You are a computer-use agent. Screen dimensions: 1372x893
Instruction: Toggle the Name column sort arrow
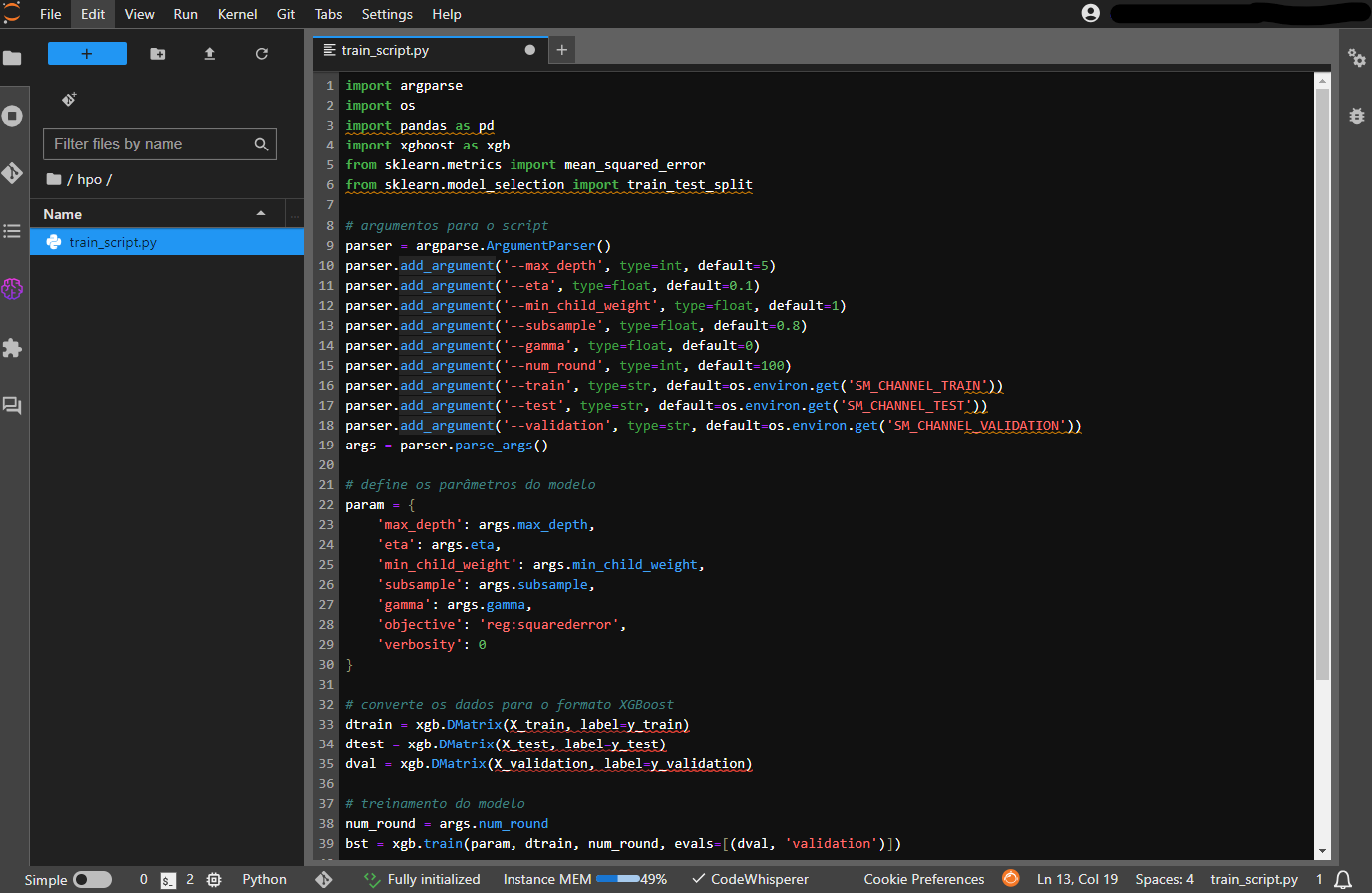[x=261, y=213]
